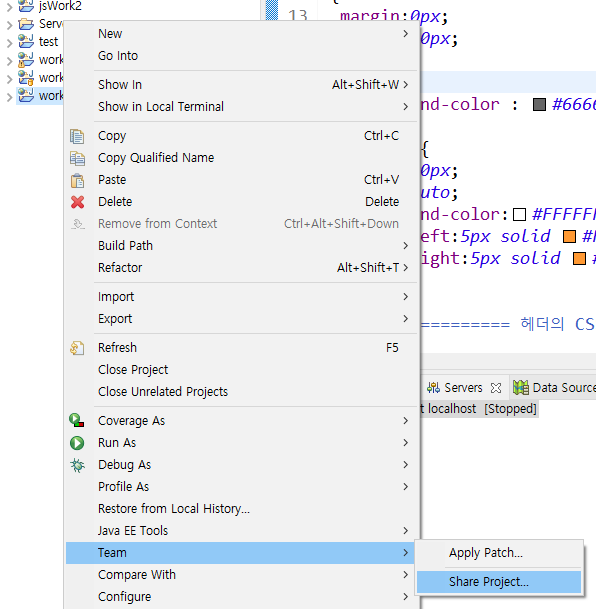Switch to the Servers tab
Image resolution: width=596 pixels, height=609 pixels.
(x=464, y=388)
